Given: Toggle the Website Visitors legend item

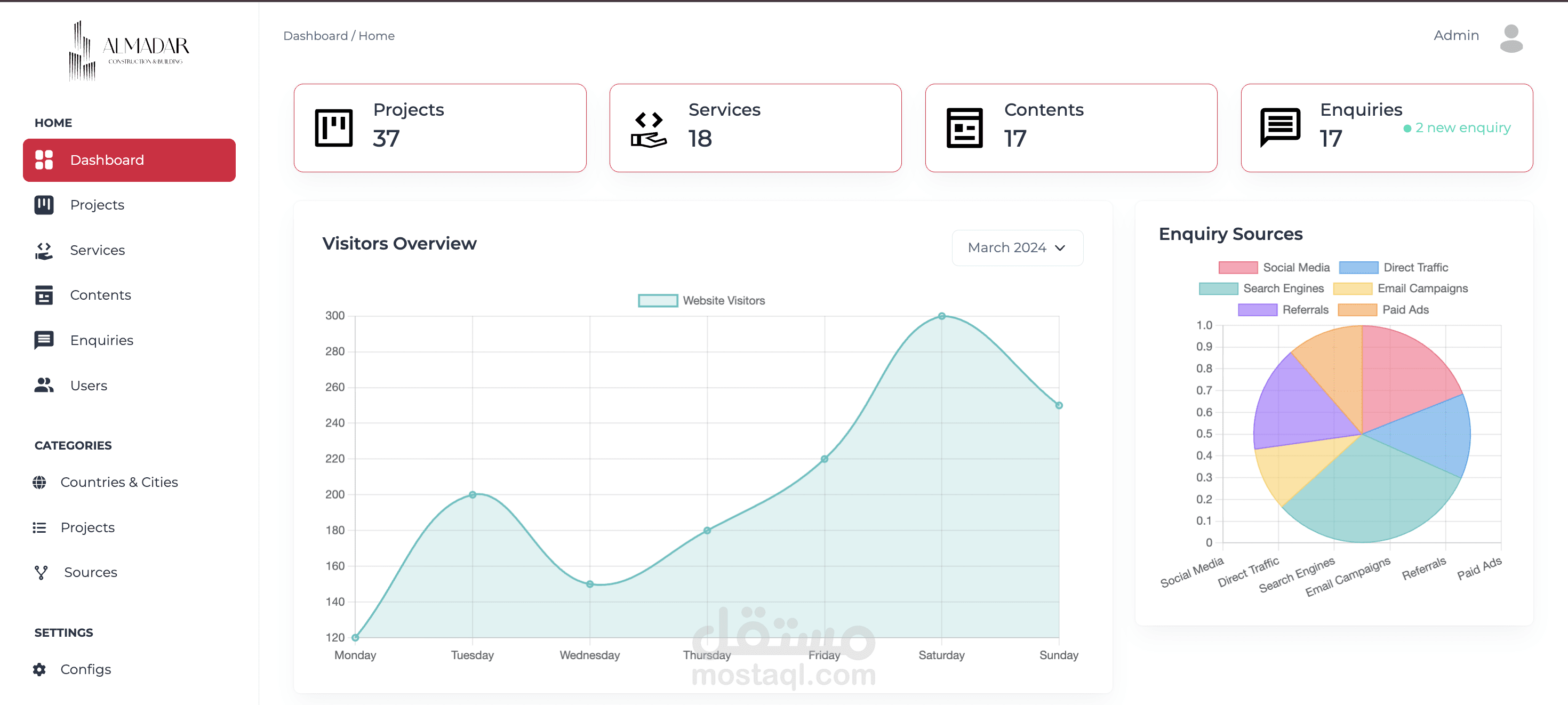Looking at the screenshot, I should tap(701, 301).
